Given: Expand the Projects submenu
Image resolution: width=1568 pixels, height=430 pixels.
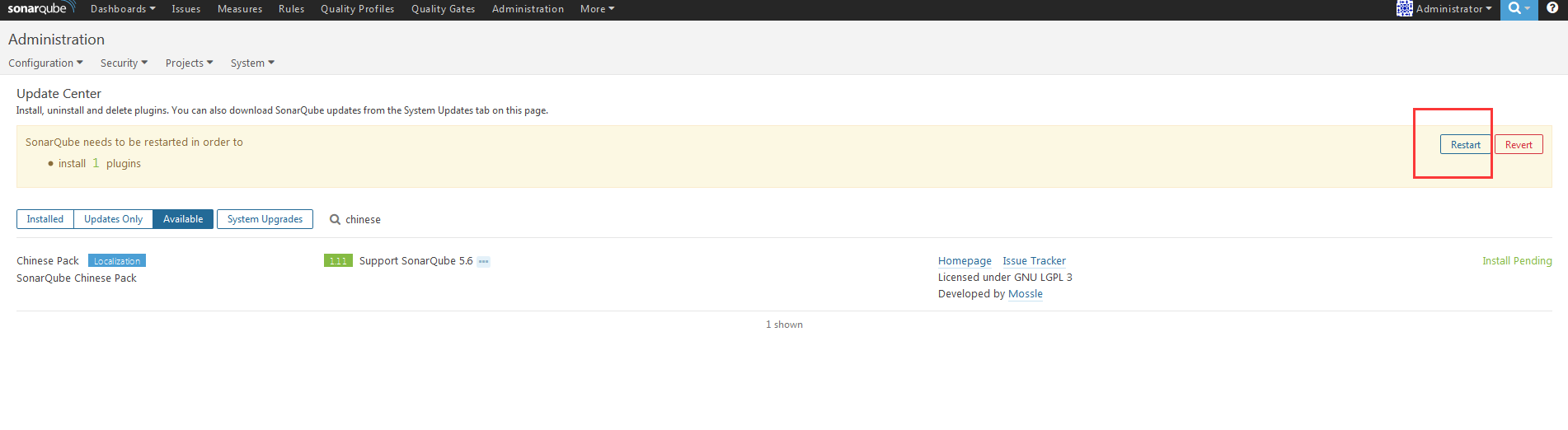Looking at the screenshot, I should tap(189, 63).
